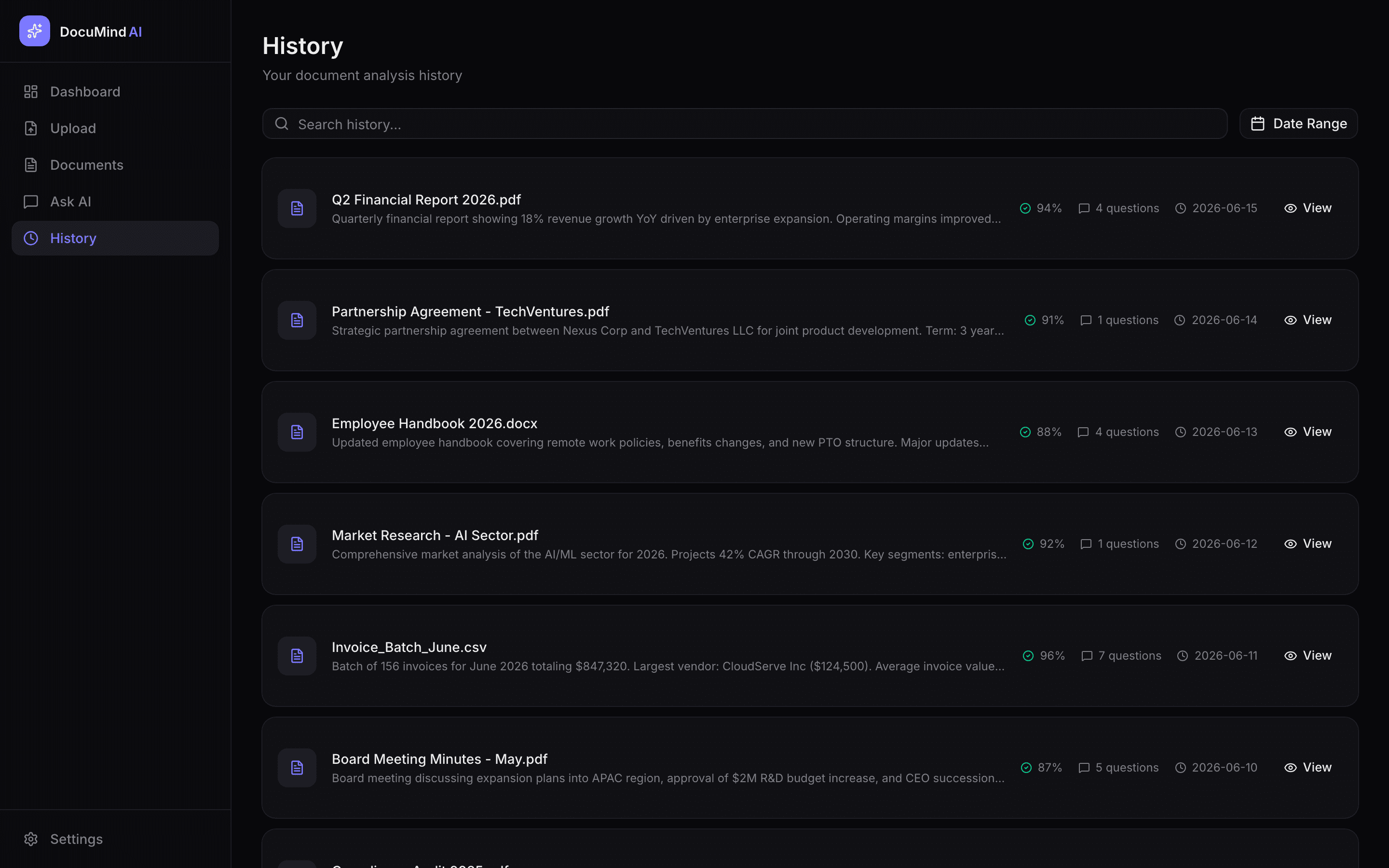Click the green check icon beside 87%
1389x868 pixels.
click(1026, 768)
